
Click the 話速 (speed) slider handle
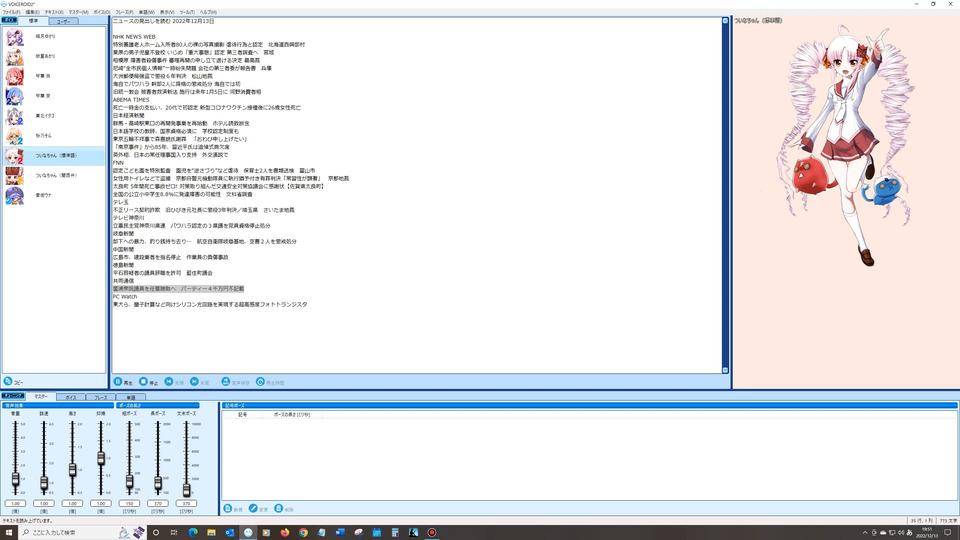point(44,483)
